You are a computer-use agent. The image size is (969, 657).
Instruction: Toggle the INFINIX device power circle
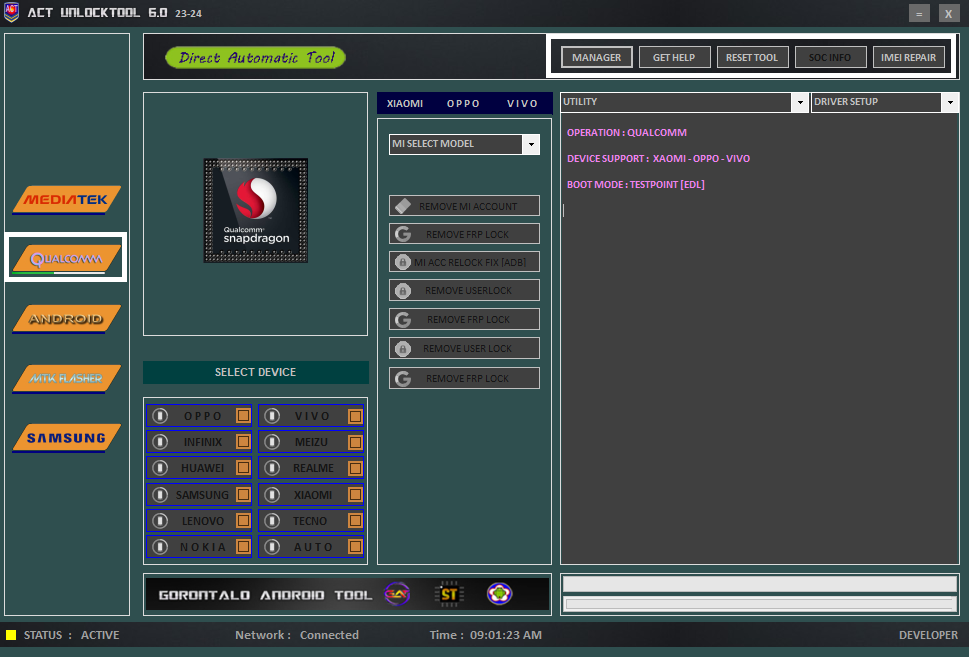[x=160, y=442]
